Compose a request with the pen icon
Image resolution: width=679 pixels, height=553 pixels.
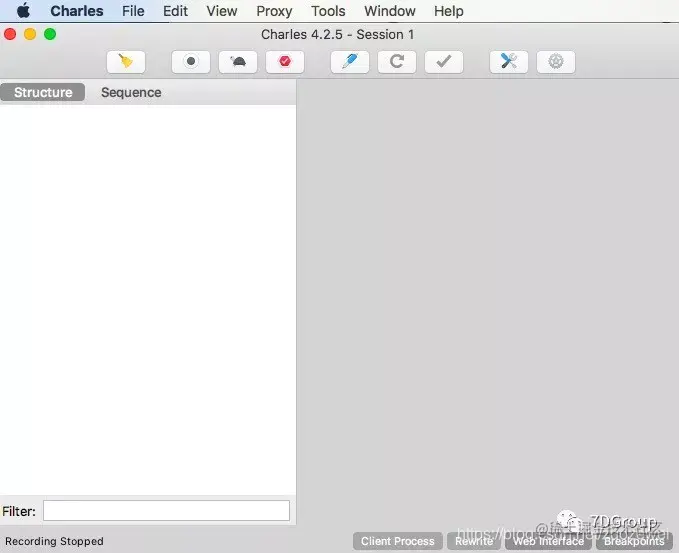350,62
